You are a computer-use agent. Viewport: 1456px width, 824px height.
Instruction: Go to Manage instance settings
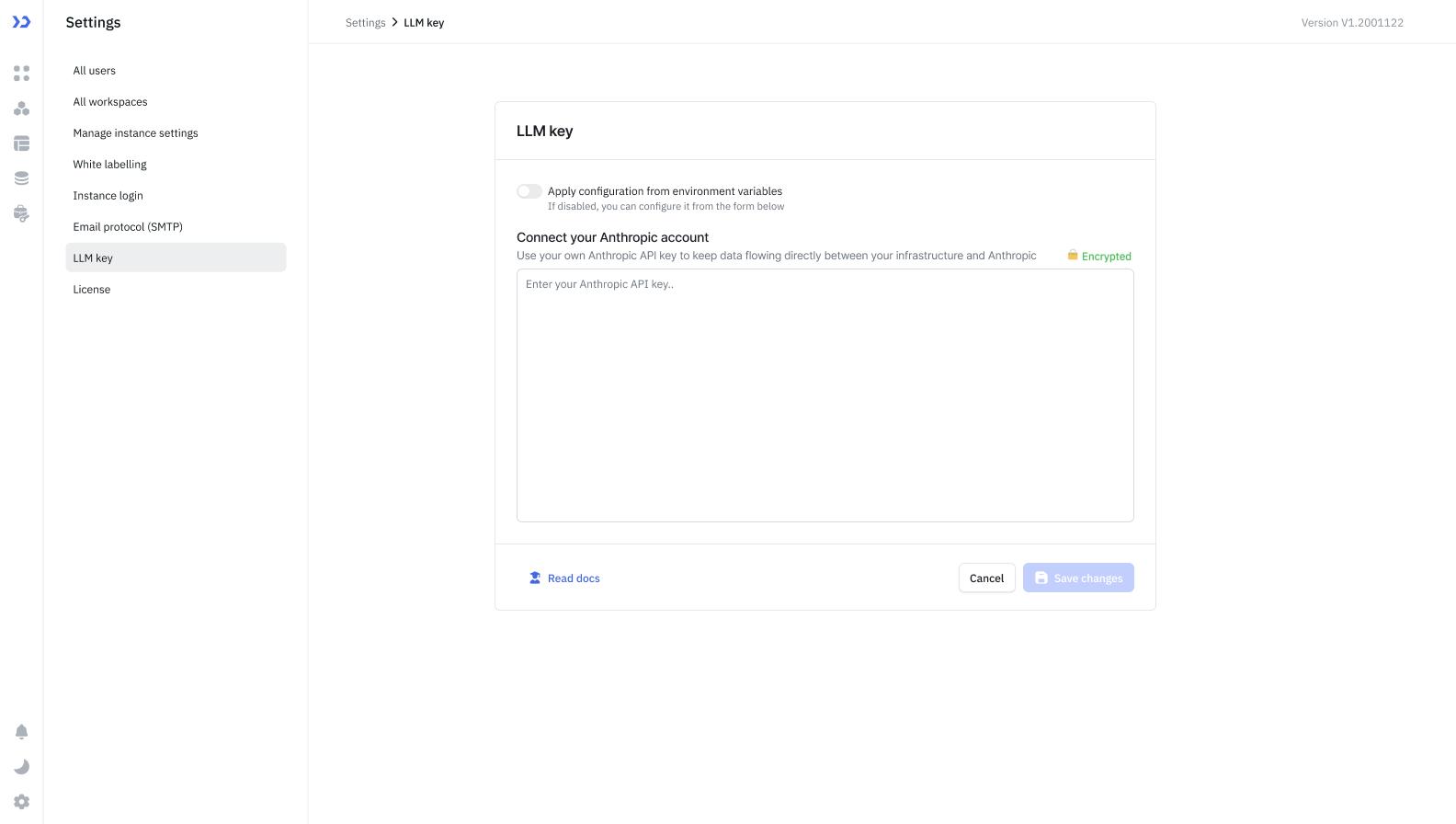pos(135,133)
